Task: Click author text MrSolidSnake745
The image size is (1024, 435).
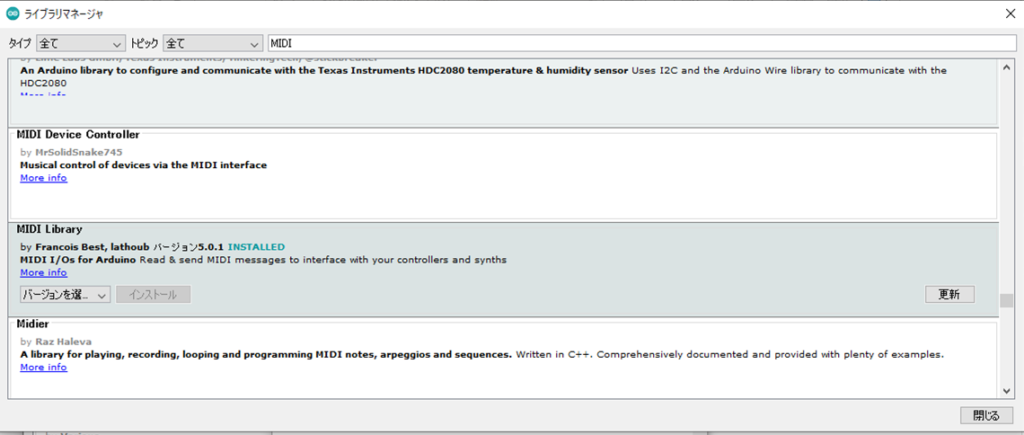Action: (x=78, y=152)
